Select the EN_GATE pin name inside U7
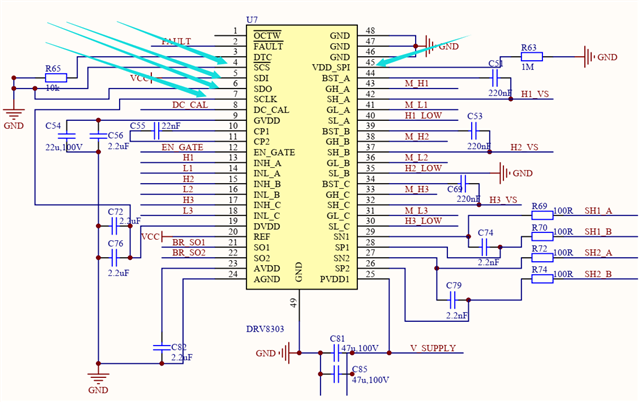The width and height of the screenshot is (639, 402). coord(274,152)
